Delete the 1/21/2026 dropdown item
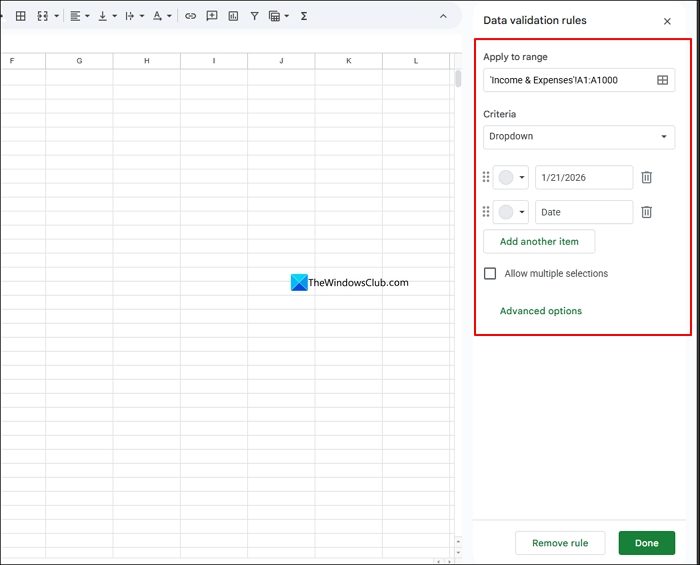This screenshot has height=565, width=700. pos(646,177)
